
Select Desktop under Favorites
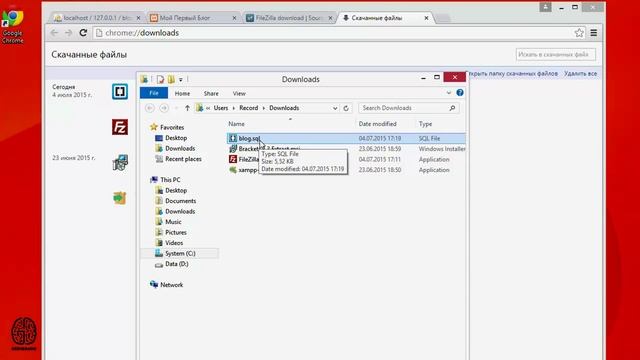pyautogui.click(x=176, y=138)
